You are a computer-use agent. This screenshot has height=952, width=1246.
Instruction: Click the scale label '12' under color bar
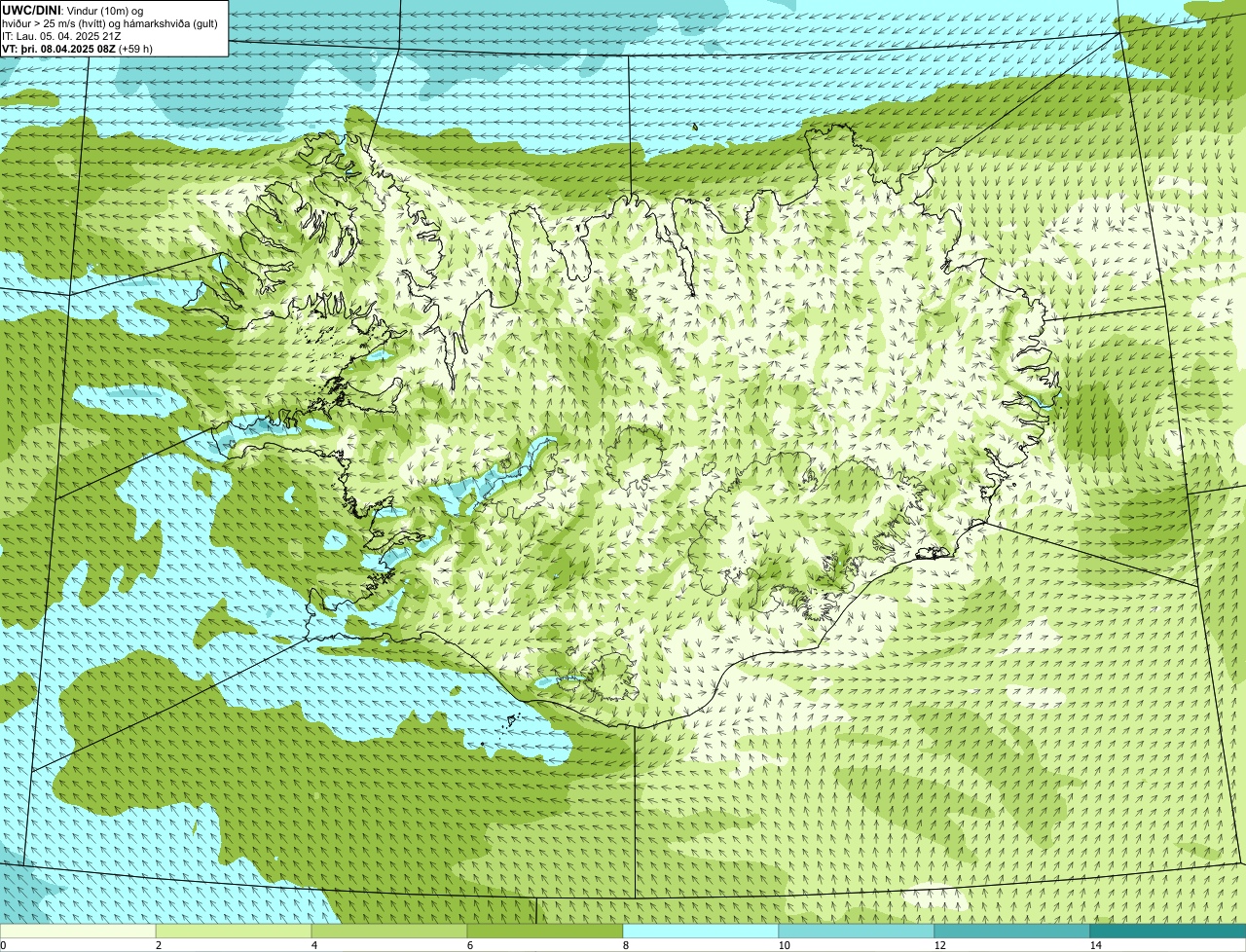coord(939,945)
